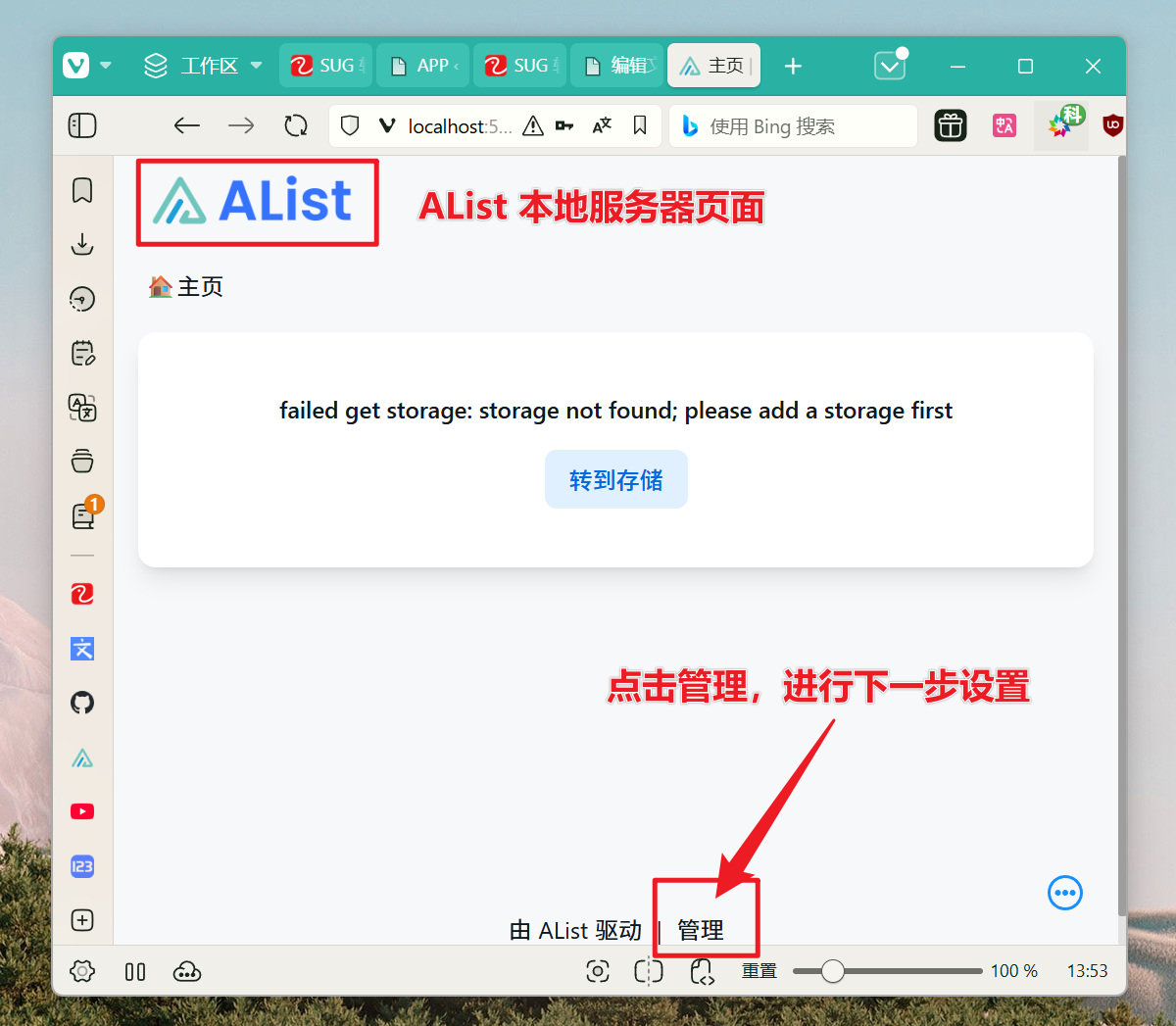Click the 转到存储 button
The height and width of the screenshot is (1026, 1176).
coord(615,480)
